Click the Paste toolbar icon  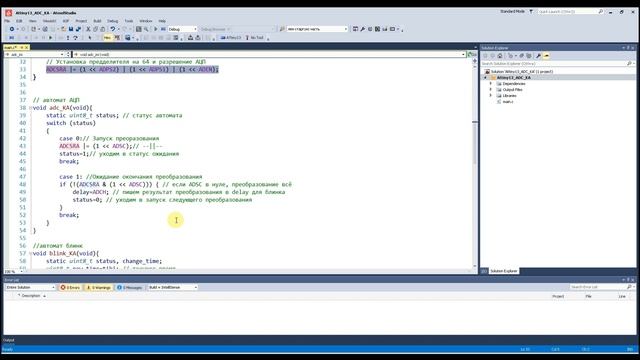[102, 29]
